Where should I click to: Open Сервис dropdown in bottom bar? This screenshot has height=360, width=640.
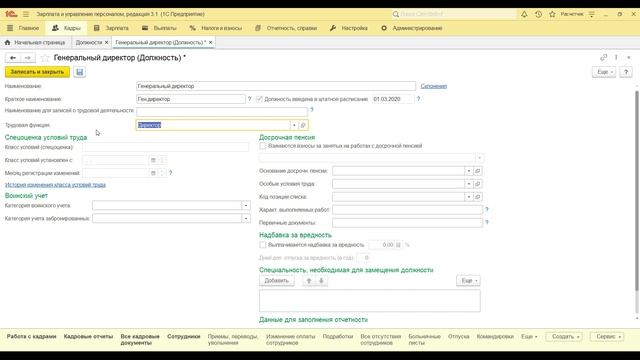pyautogui.click(x=607, y=337)
